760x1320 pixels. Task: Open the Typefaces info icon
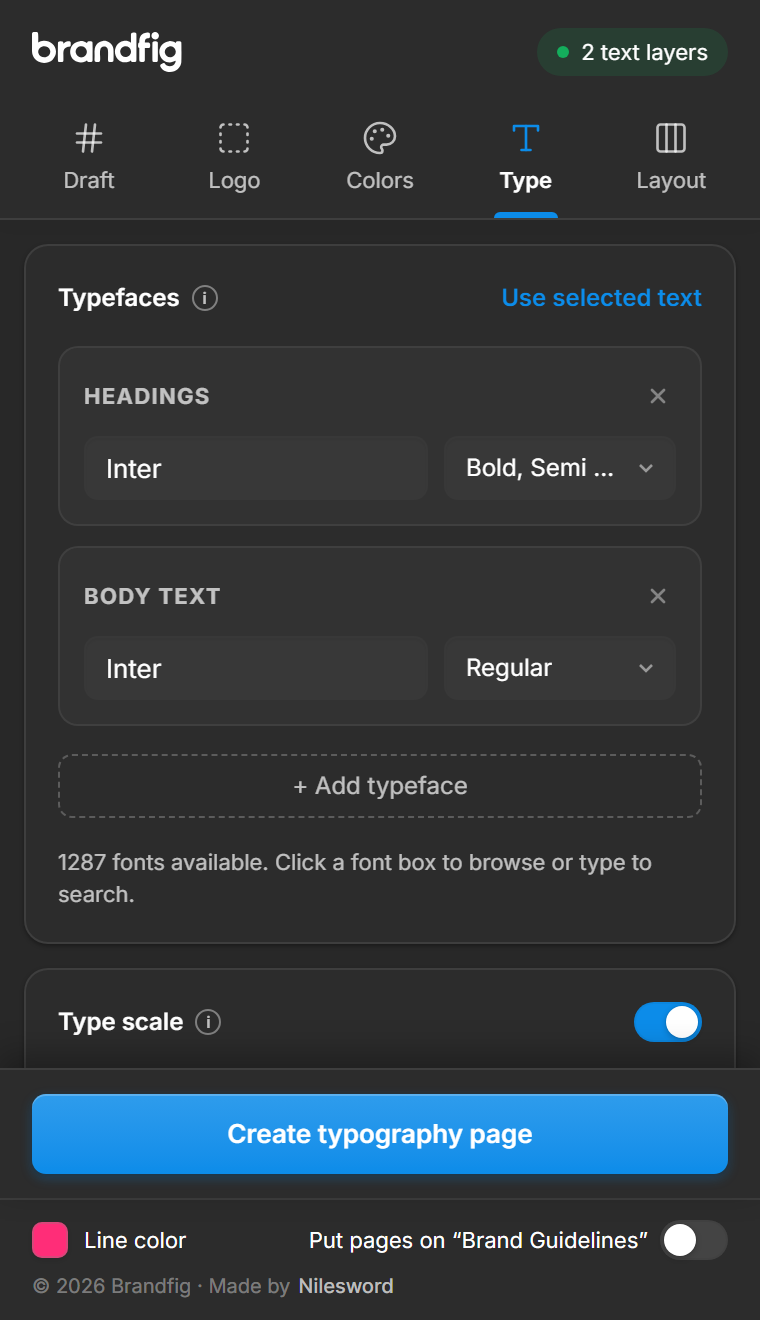point(205,298)
